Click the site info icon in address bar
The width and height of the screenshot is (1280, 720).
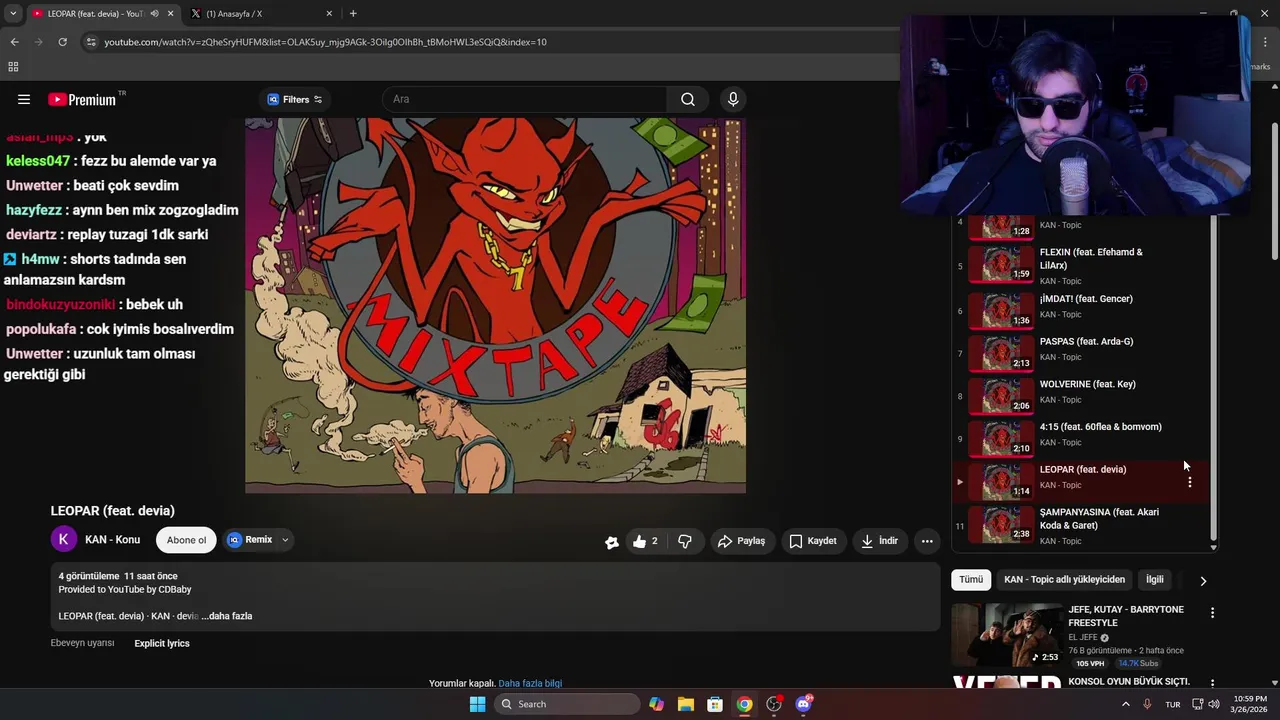[x=91, y=42]
